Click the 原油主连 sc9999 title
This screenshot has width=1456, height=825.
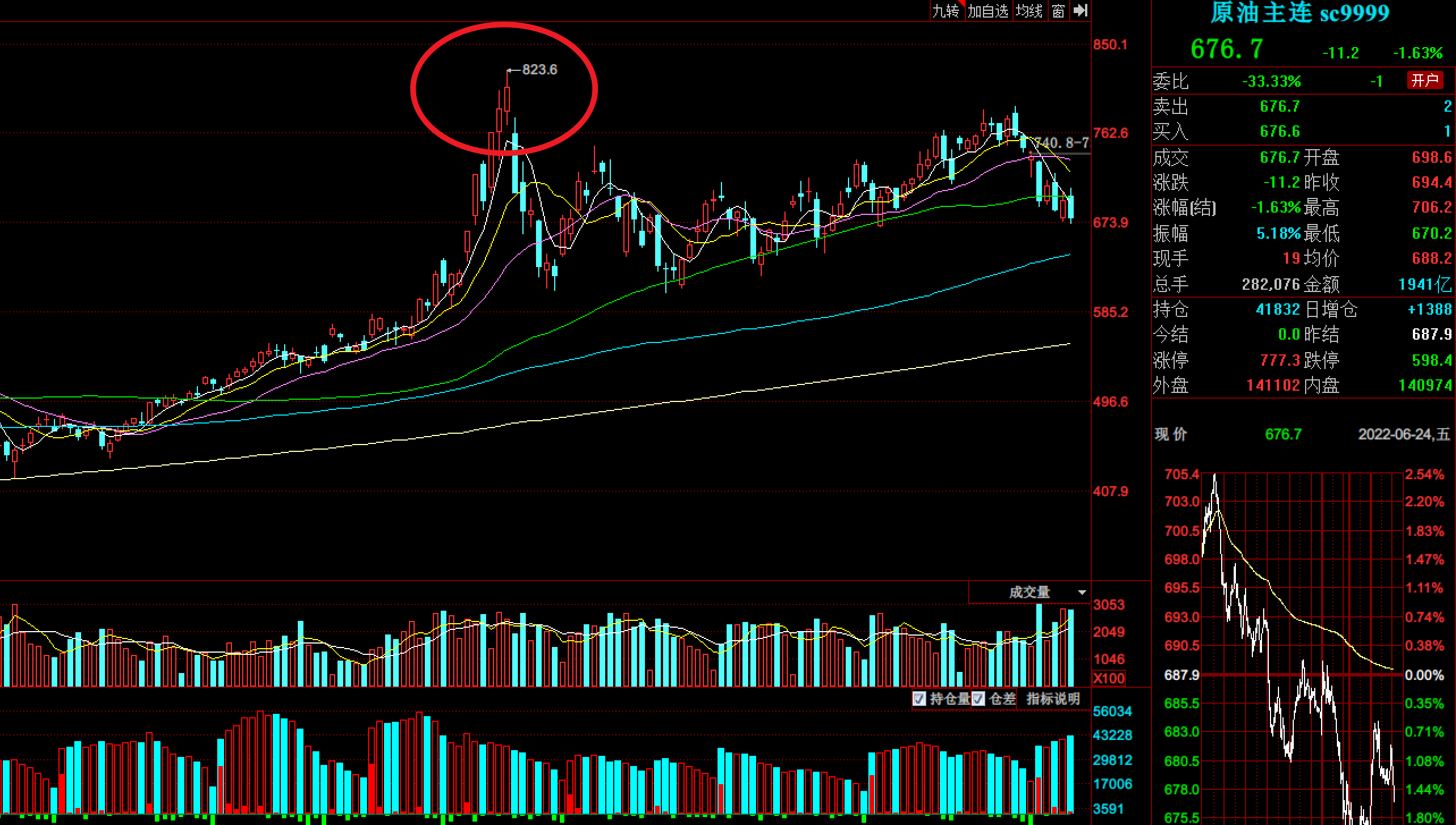tap(1299, 12)
